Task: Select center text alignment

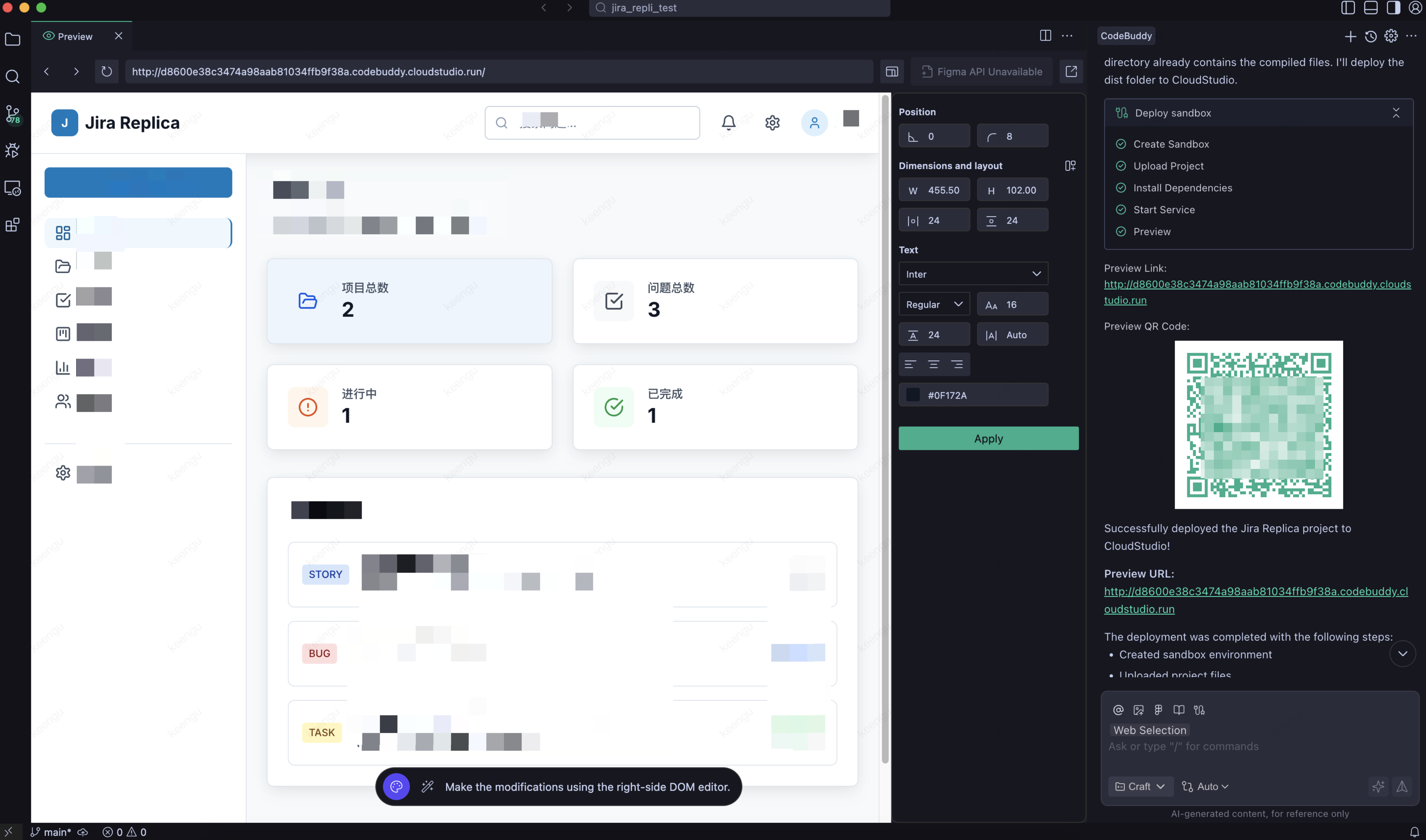Action: click(x=933, y=365)
